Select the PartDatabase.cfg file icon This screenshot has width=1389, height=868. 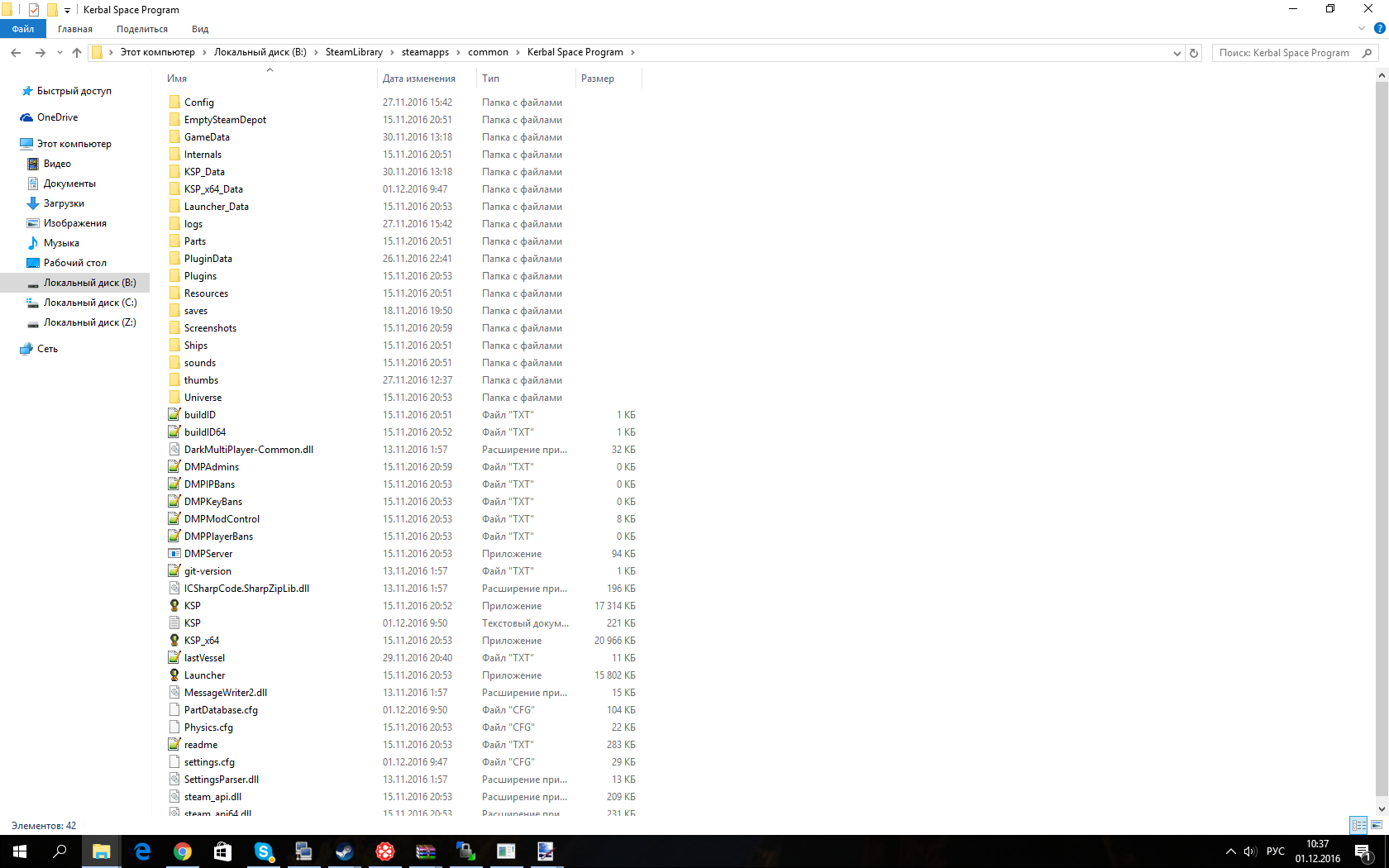(174, 710)
